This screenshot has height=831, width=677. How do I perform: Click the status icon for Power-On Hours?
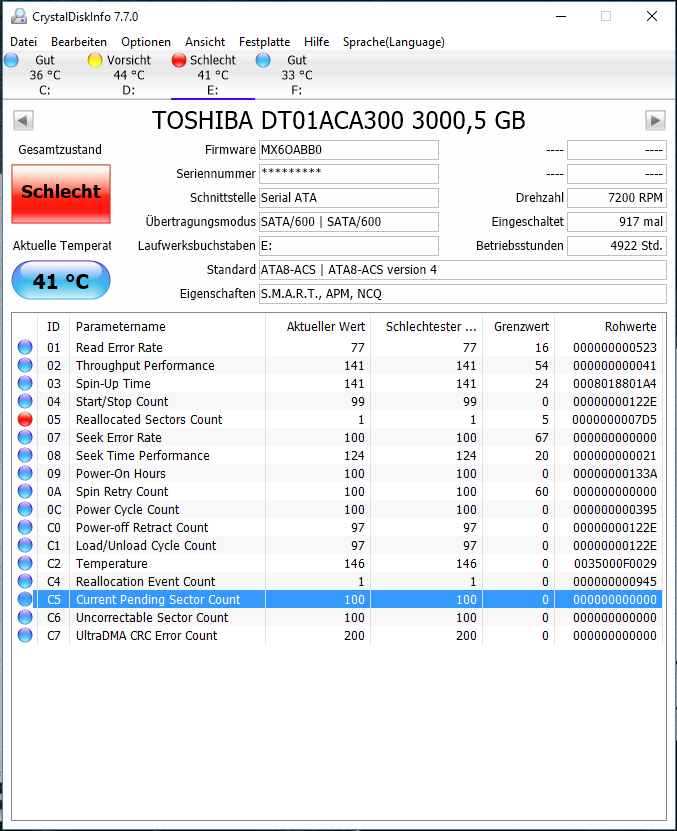[25, 473]
